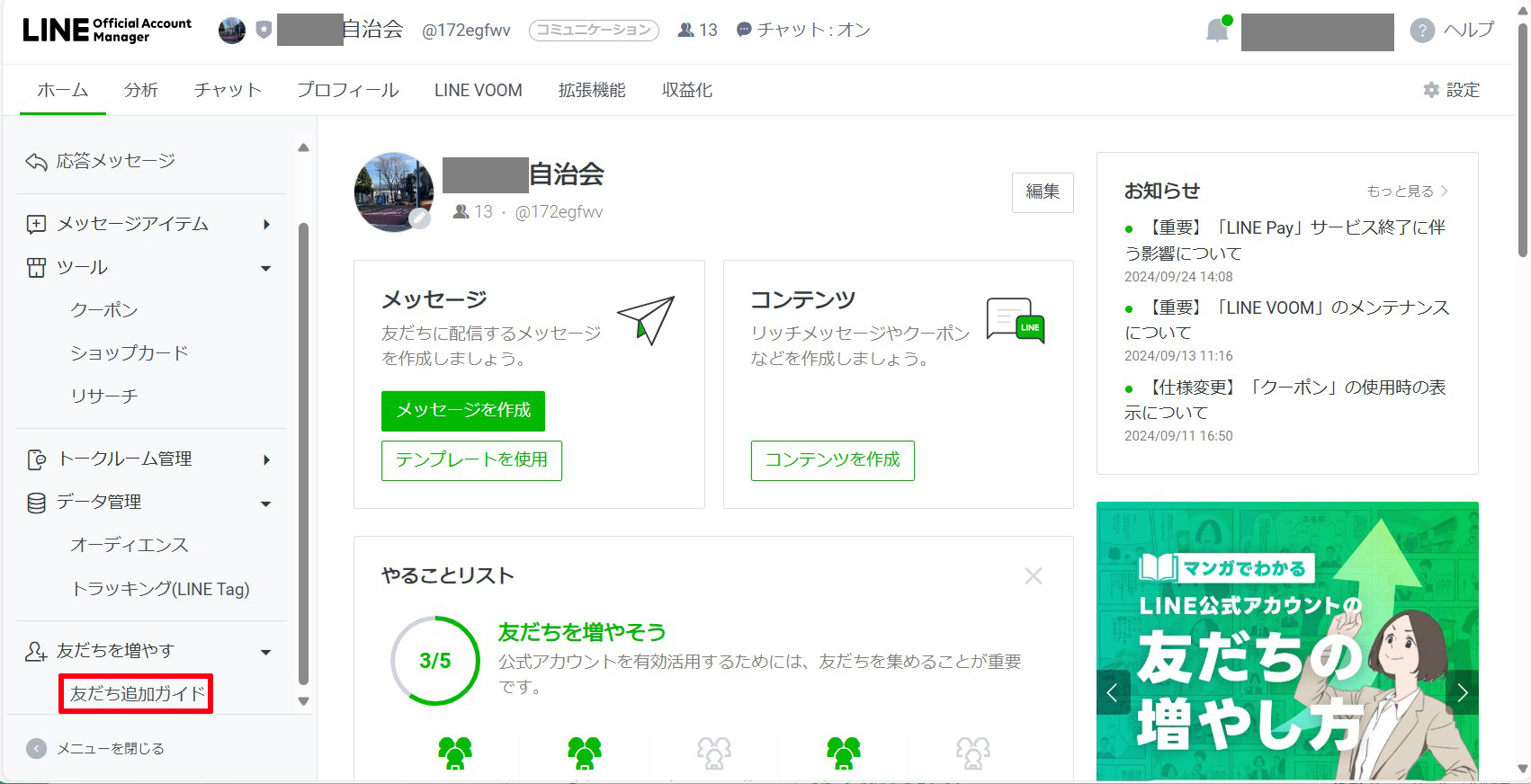
Task: Click the 友だちを増やそう heading link
Action: coord(582,632)
